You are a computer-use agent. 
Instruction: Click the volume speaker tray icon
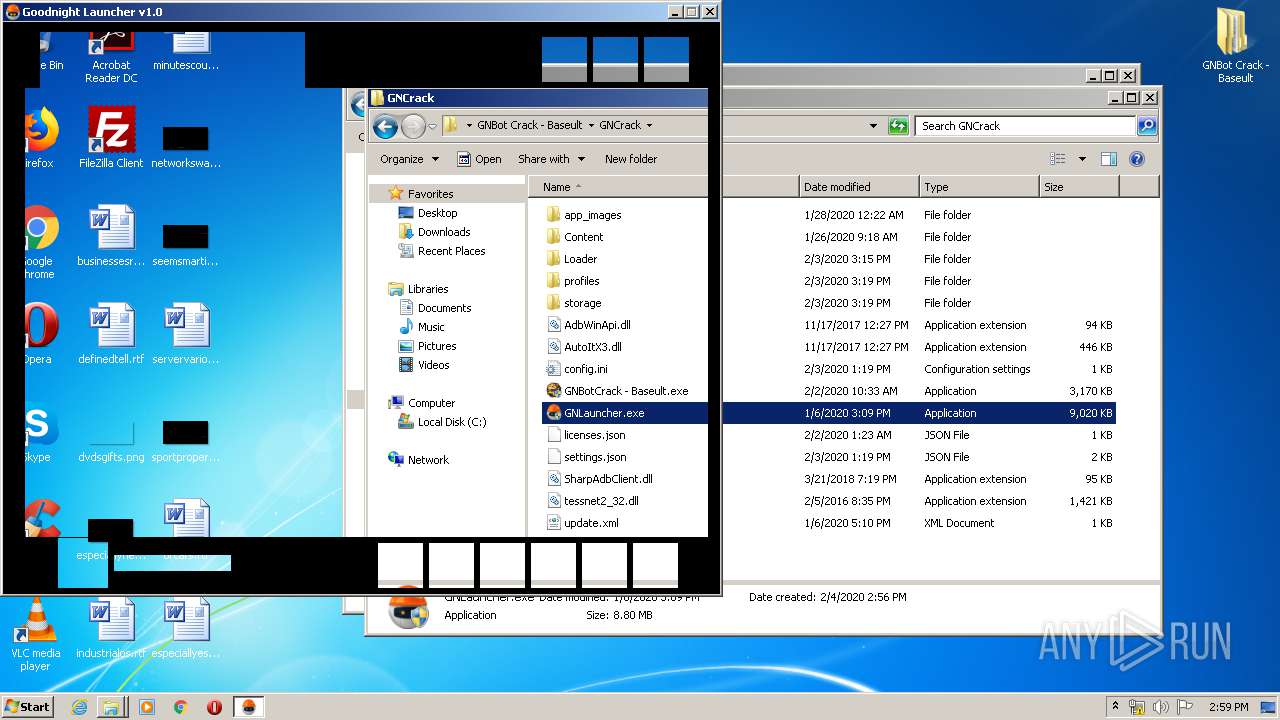tap(1161, 707)
